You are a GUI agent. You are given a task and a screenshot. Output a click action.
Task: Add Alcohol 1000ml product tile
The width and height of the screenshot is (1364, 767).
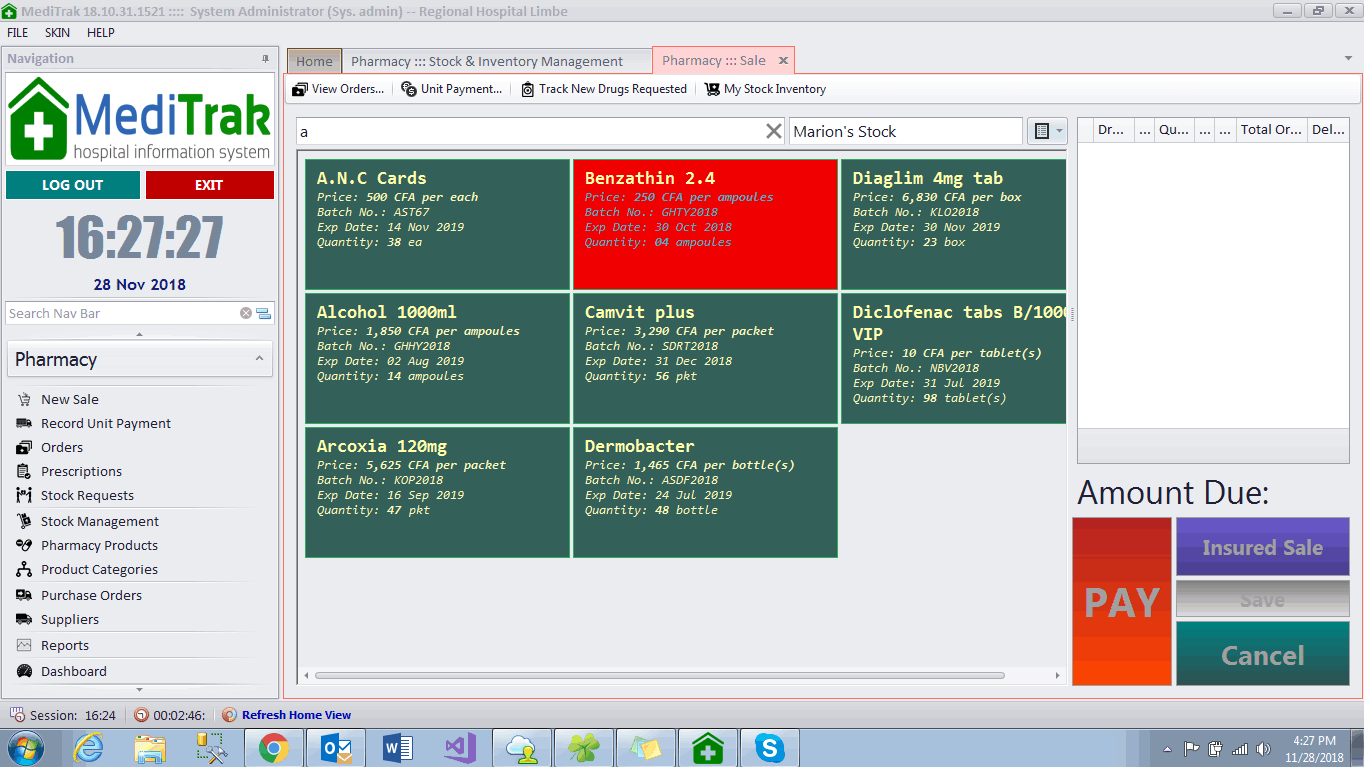click(x=437, y=358)
